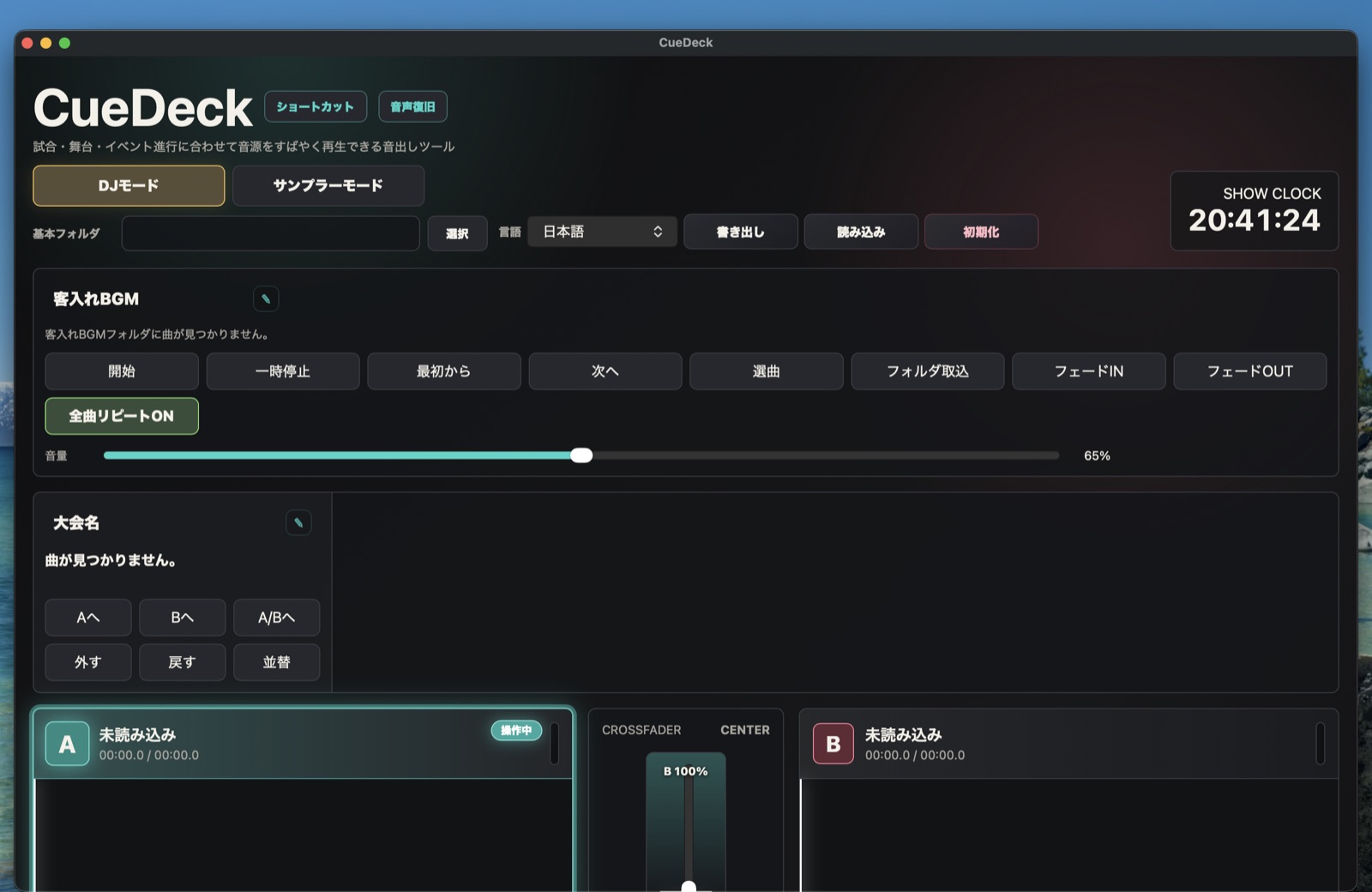1372x892 pixels.
Task: Click the SHOW CLOCK time display
Action: [x=1255, y=220]
